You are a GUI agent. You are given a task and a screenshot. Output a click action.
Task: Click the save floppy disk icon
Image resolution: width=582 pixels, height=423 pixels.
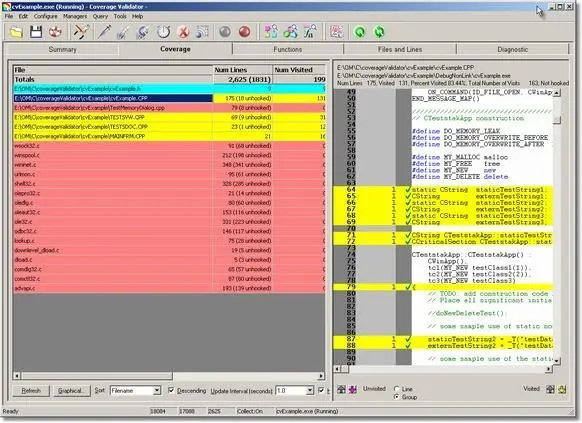(36, 32)
